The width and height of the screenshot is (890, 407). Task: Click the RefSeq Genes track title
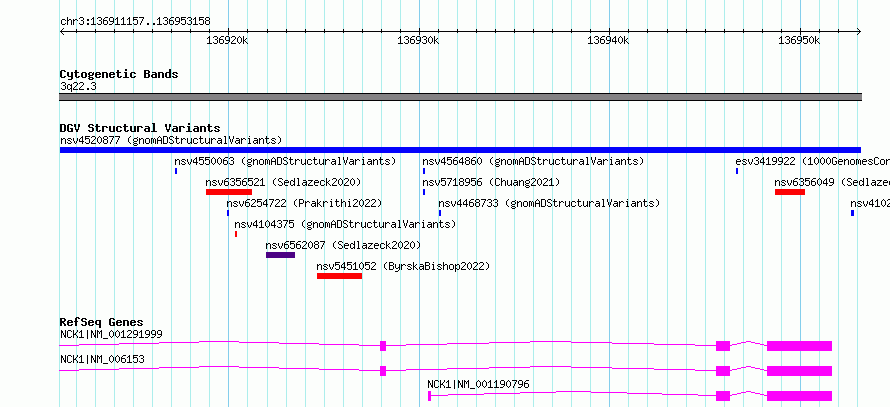pyautogui.click(x=102, y=322)
